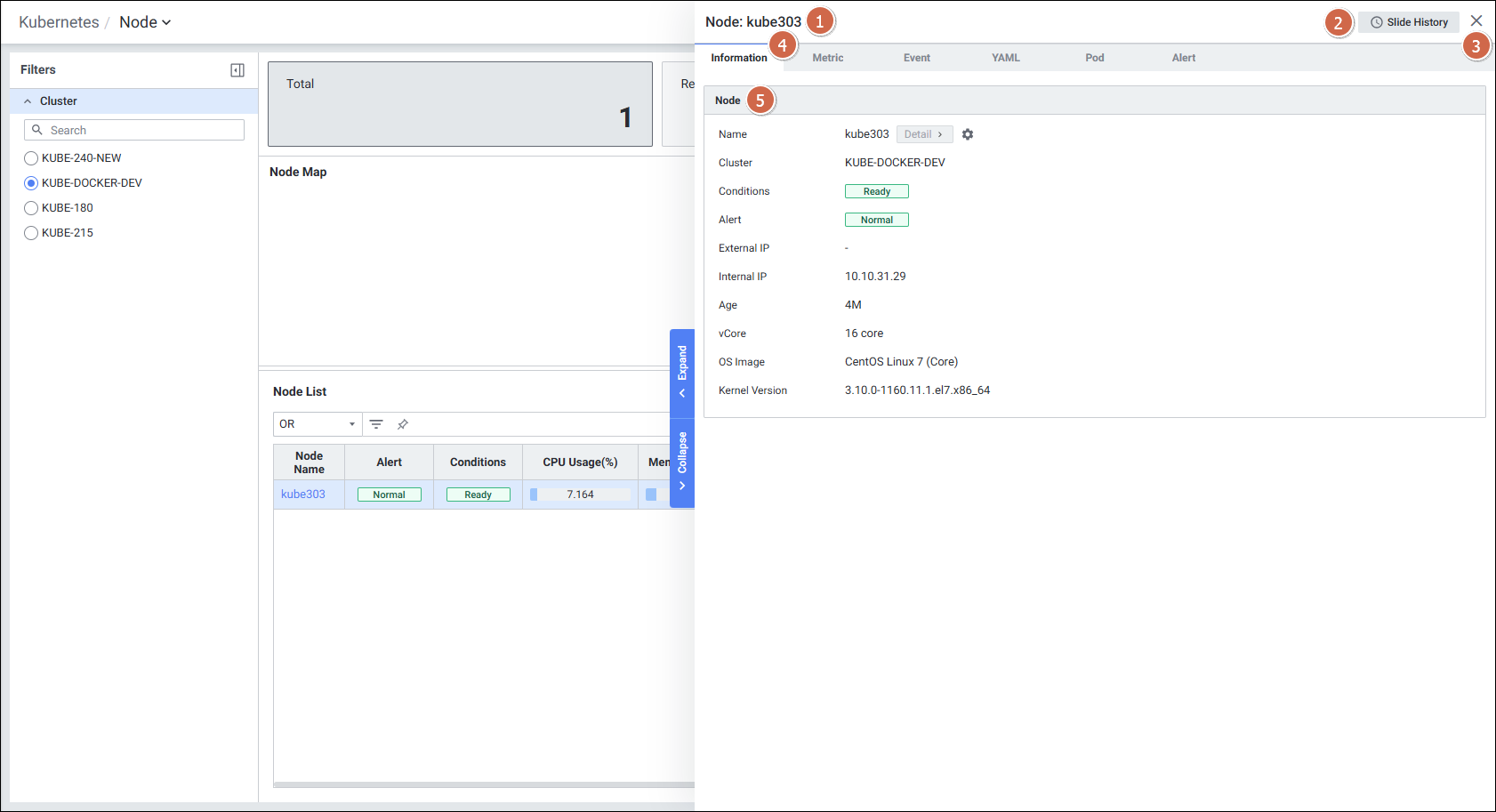Select the KUBE-240-NEW cluster radio button
The image size is (1496, 812).
pyautogui.click(x=31, y=158)
